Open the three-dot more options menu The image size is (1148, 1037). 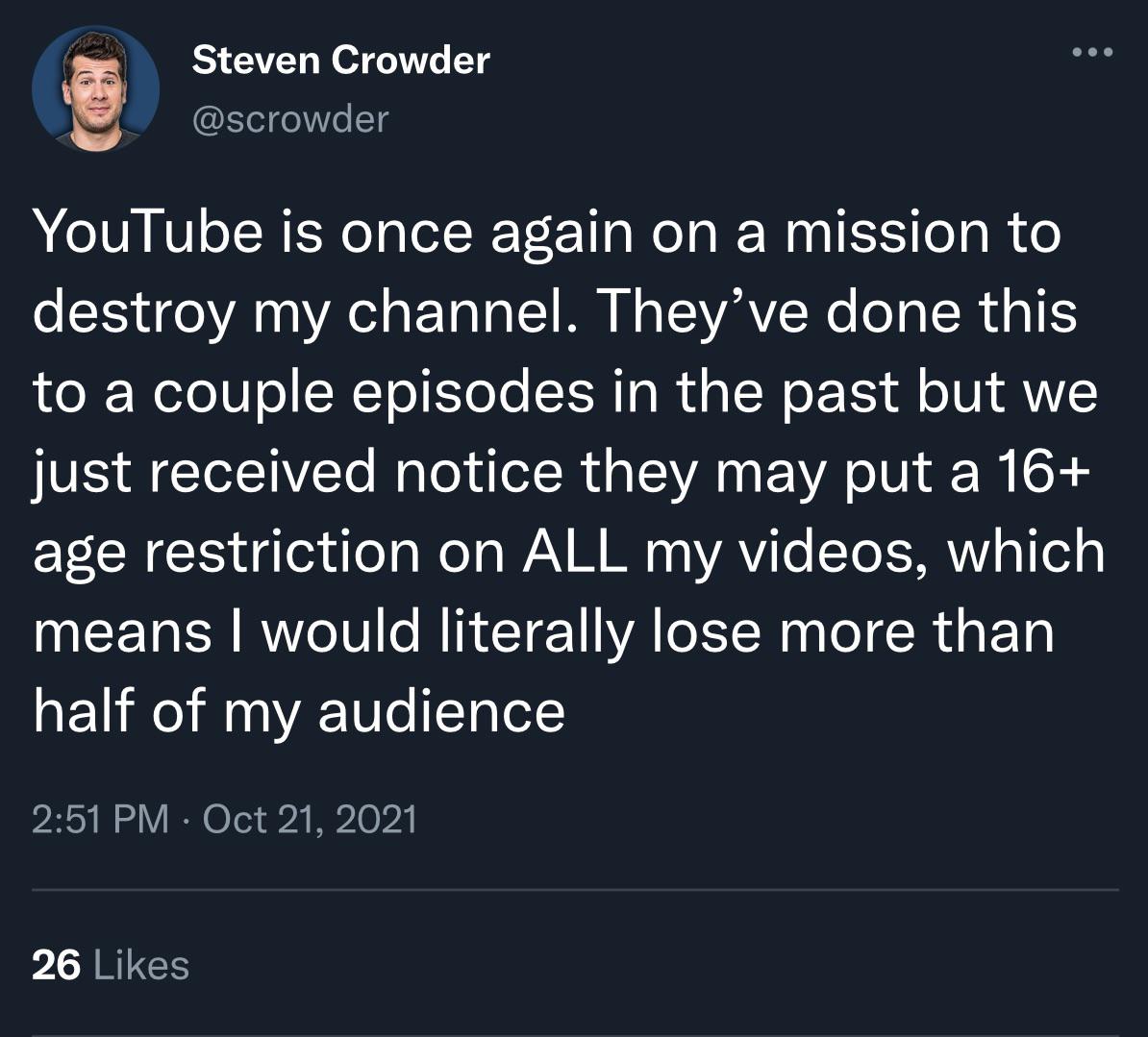coord(1094,52)
